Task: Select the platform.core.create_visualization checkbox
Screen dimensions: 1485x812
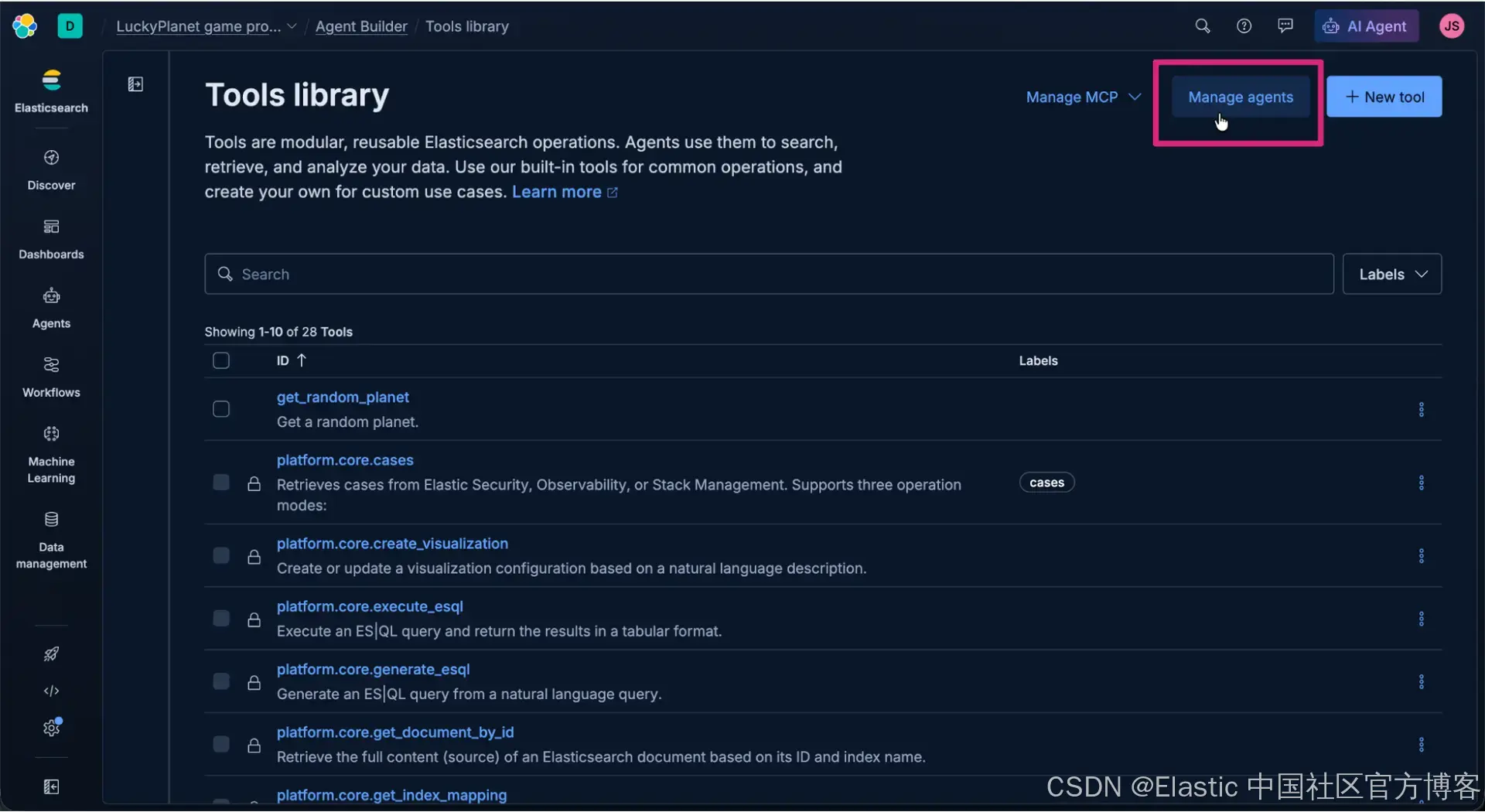Action: [x=221, y=556]
